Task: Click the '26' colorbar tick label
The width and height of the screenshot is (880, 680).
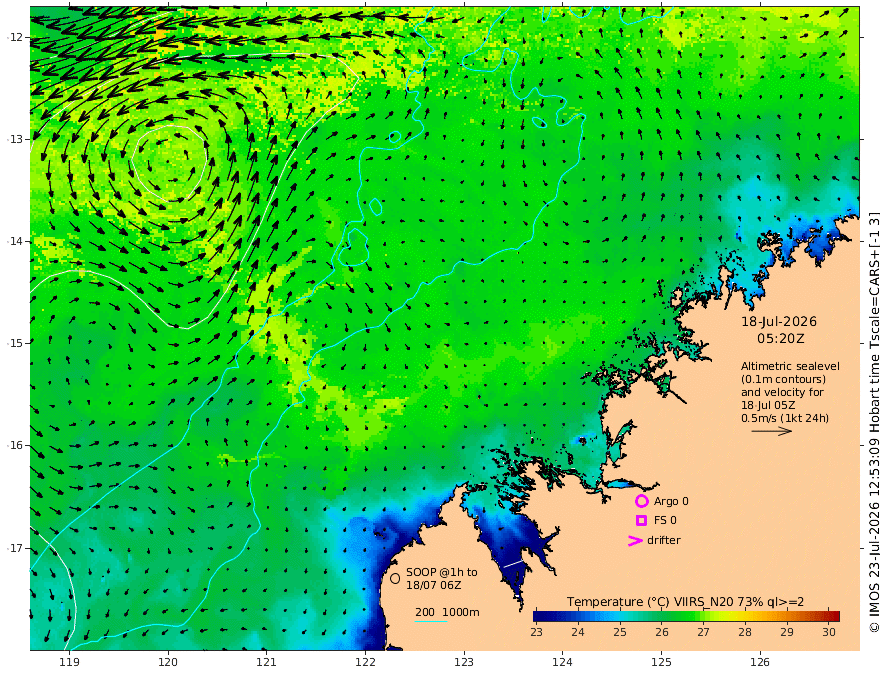Action: tap(662, 632)
